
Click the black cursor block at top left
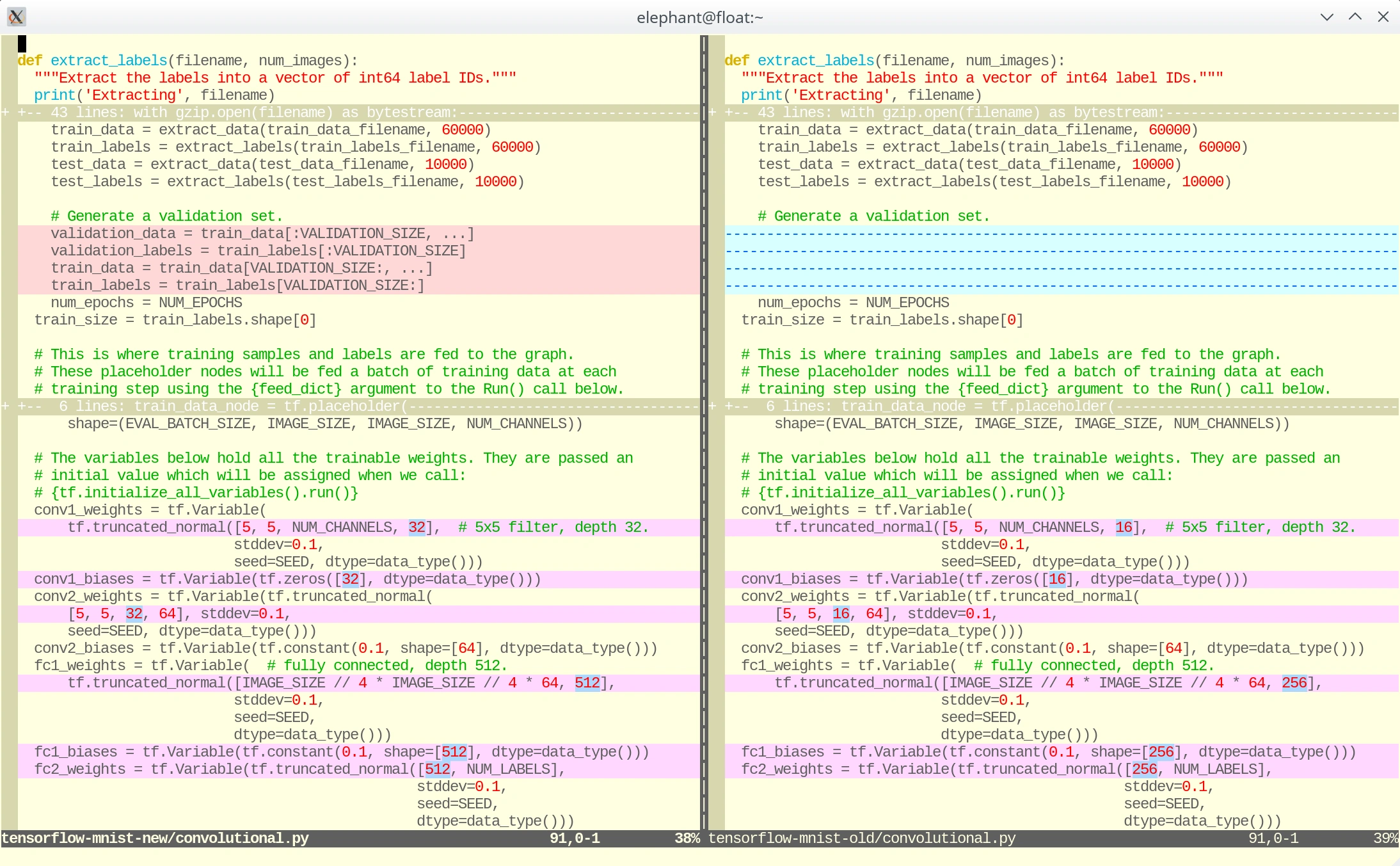click(22, 44)
